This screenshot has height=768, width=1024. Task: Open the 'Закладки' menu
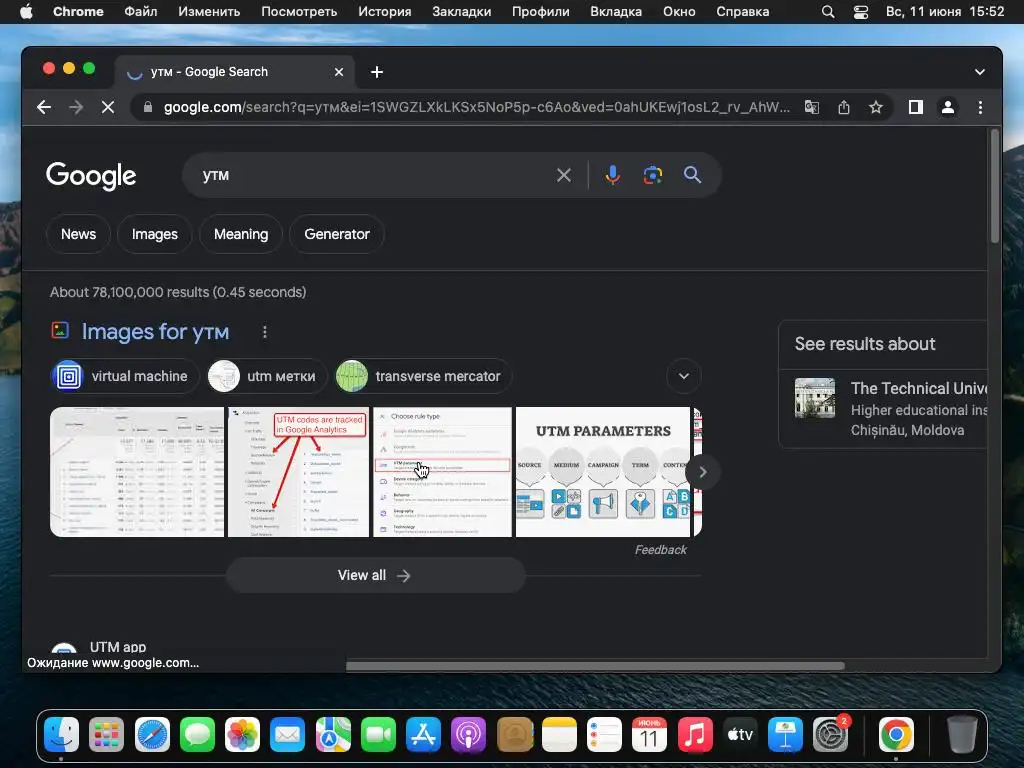[x=462, y=12]
